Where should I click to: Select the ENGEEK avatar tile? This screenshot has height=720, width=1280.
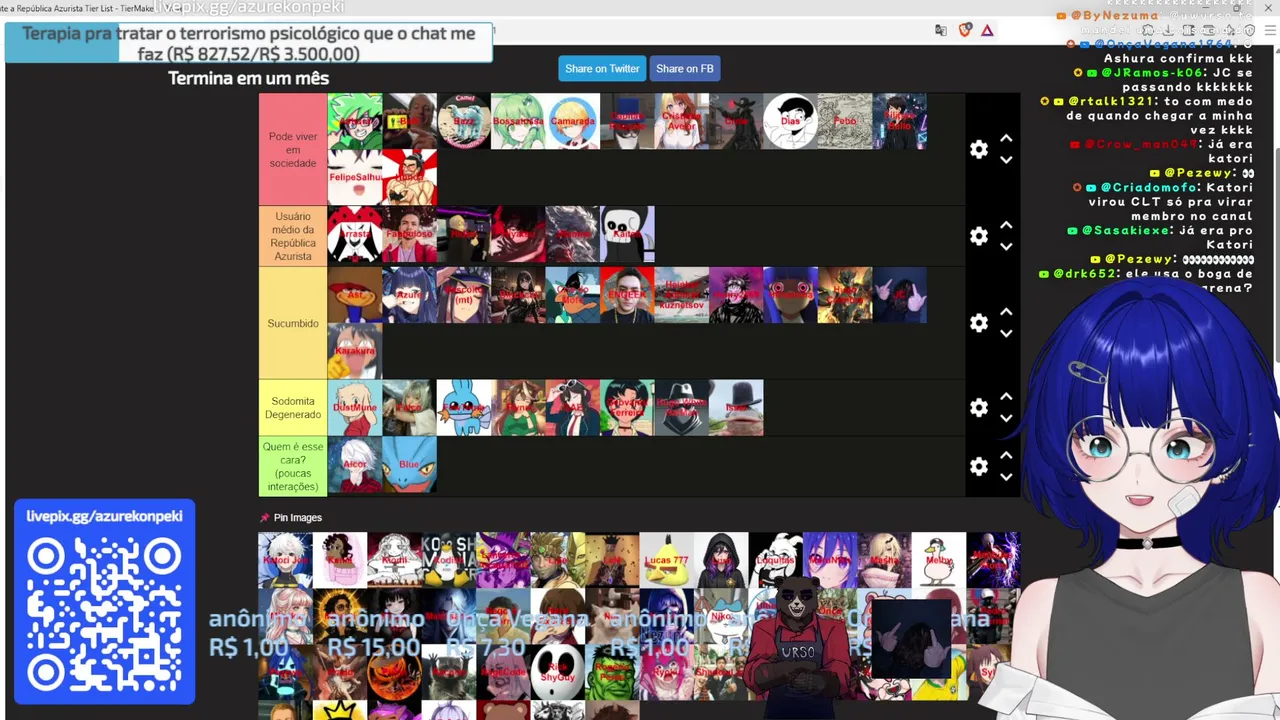click(x=627, y=295)
